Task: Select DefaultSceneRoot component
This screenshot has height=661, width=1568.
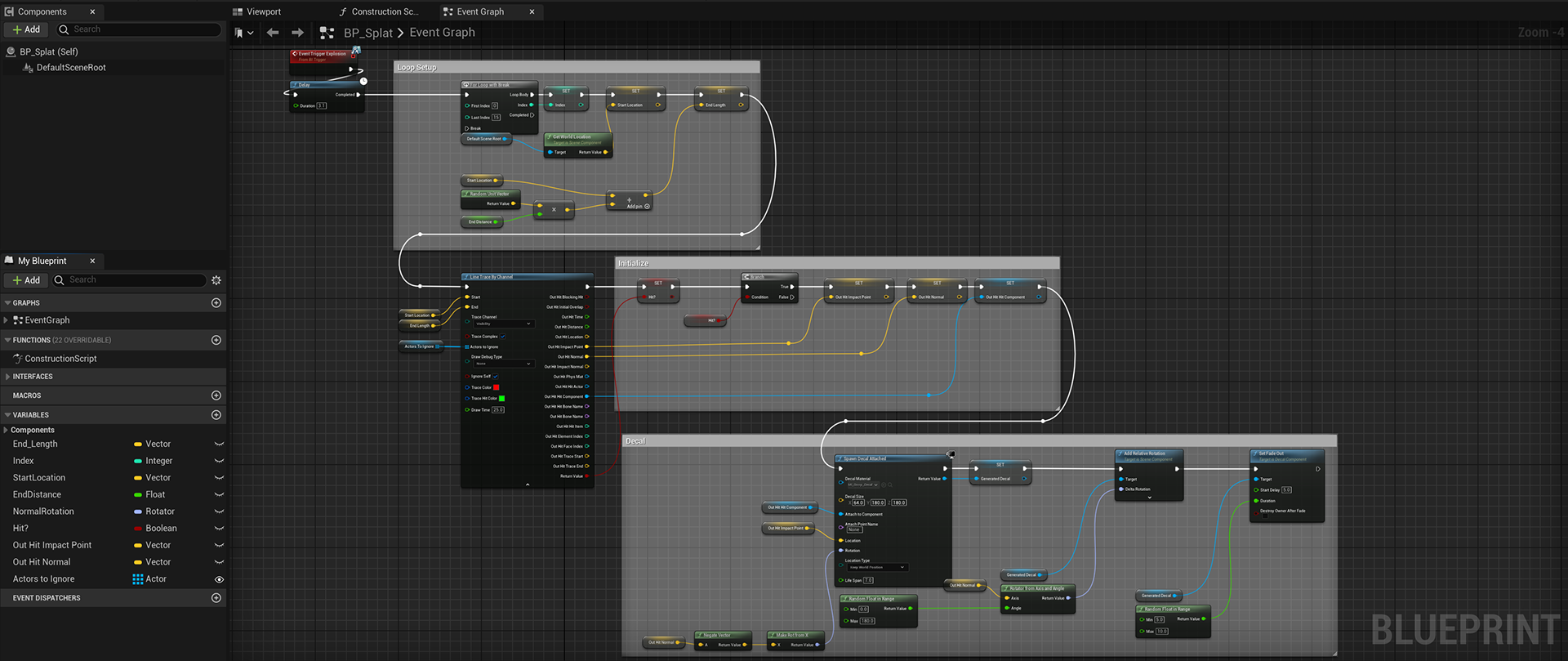Action: [71, 68]
